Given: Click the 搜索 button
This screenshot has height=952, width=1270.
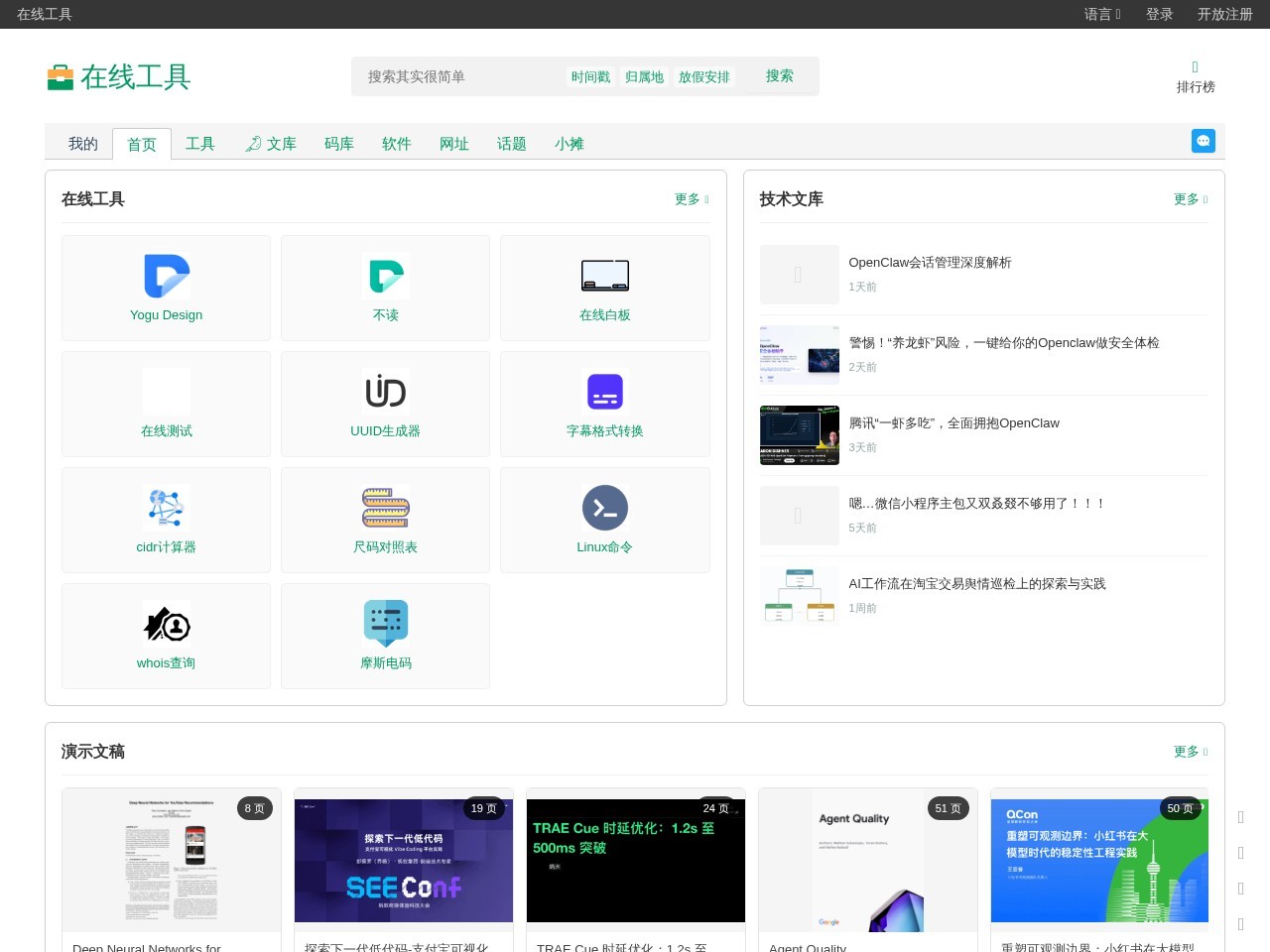Looking at the screenshot, I should [780, 75].
